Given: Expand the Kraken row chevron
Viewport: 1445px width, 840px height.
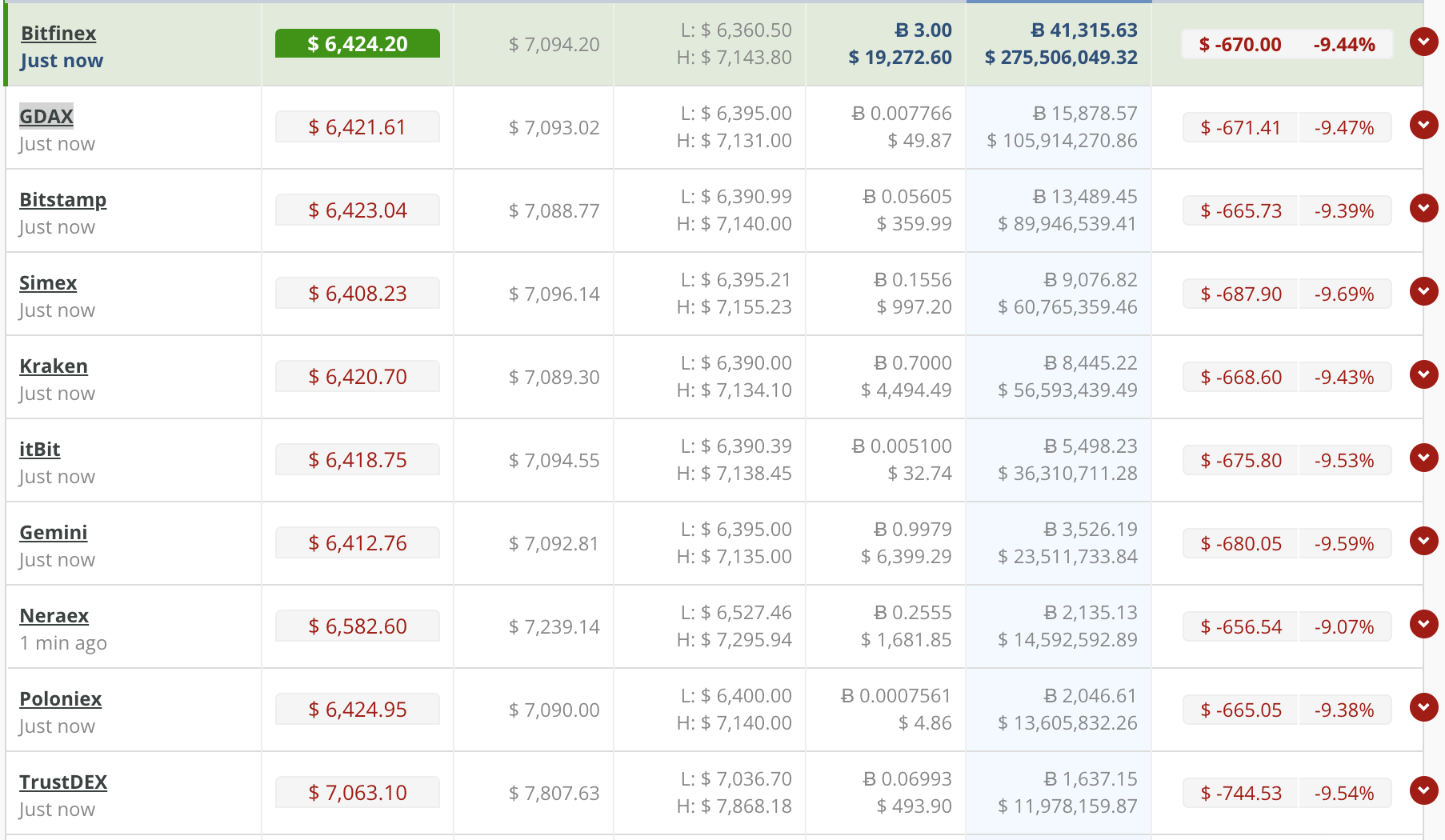Looking at the screenshot, I should pos(1423,374).
